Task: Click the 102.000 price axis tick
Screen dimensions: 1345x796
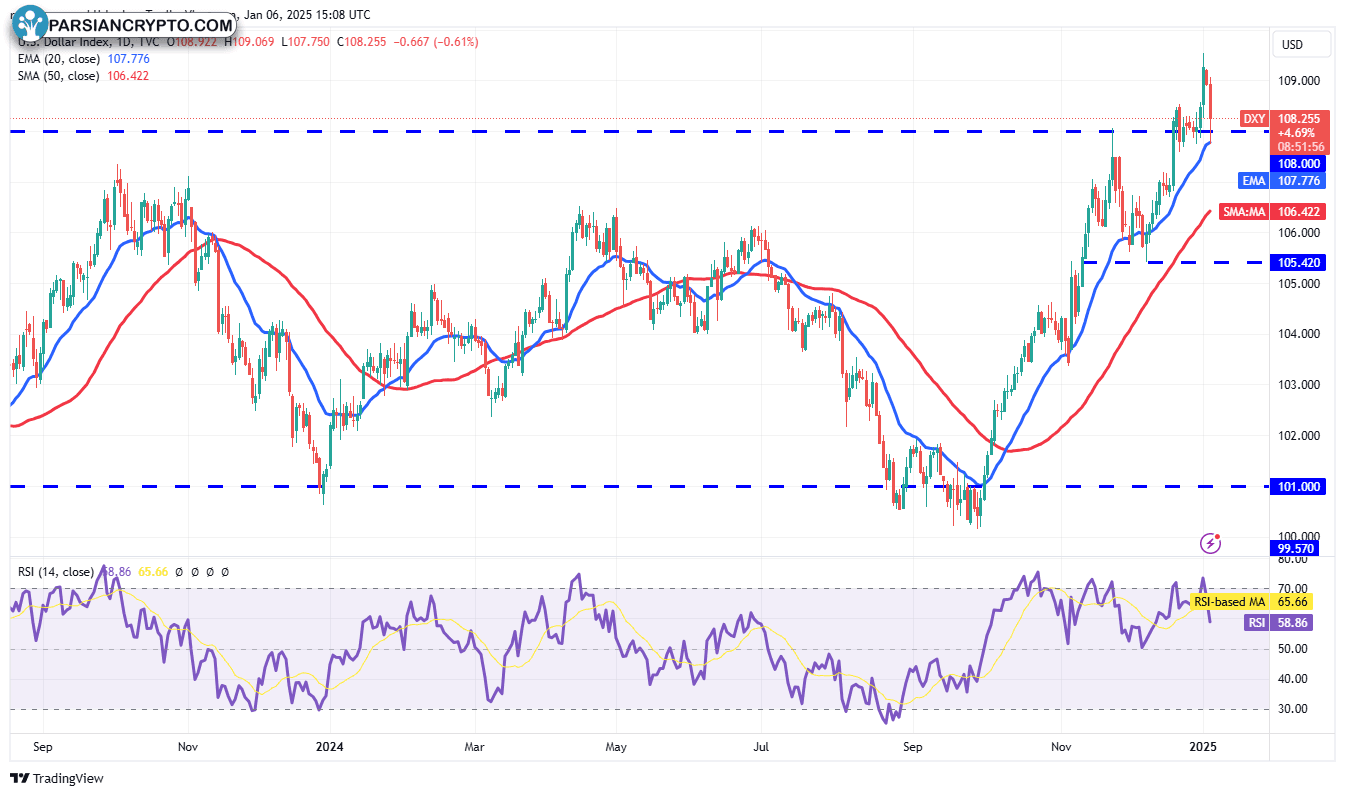Action: (x=1299, y=436)
